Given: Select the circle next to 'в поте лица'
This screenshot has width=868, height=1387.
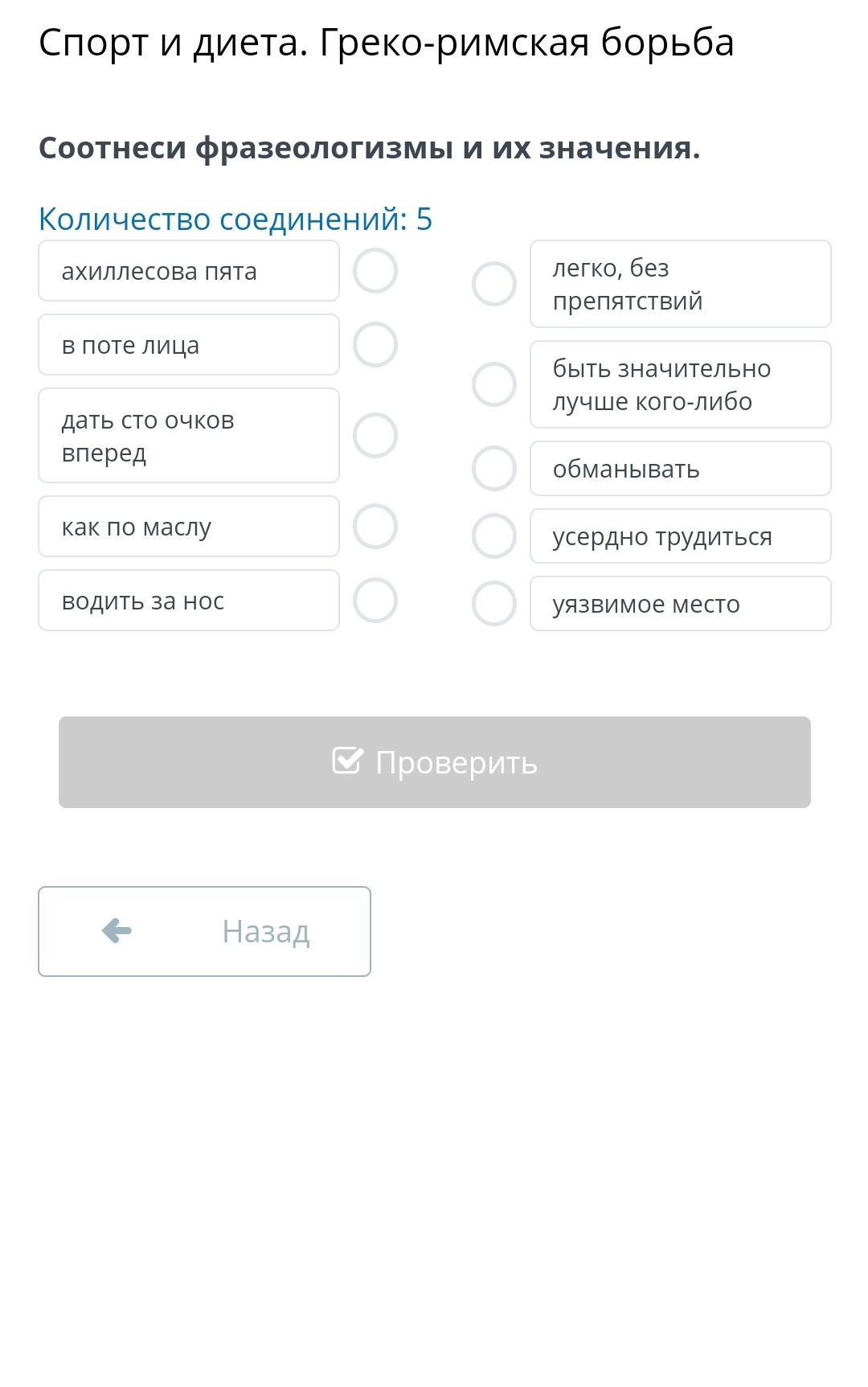Looking at the screenshot, I should (375, 345).
